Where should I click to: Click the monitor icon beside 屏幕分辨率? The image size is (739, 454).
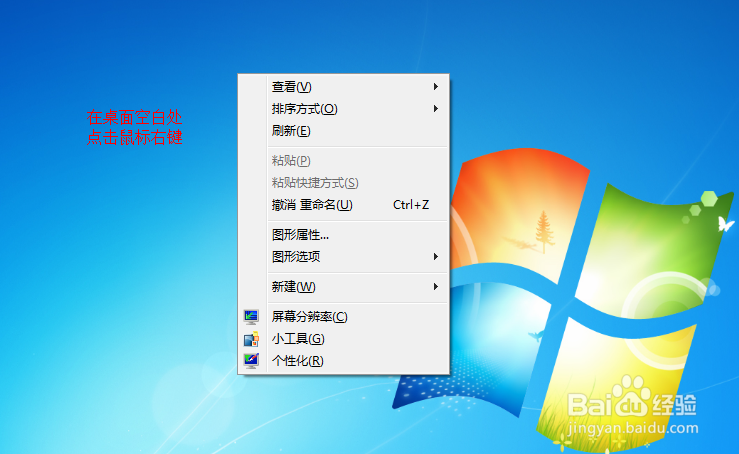(251, 317)
